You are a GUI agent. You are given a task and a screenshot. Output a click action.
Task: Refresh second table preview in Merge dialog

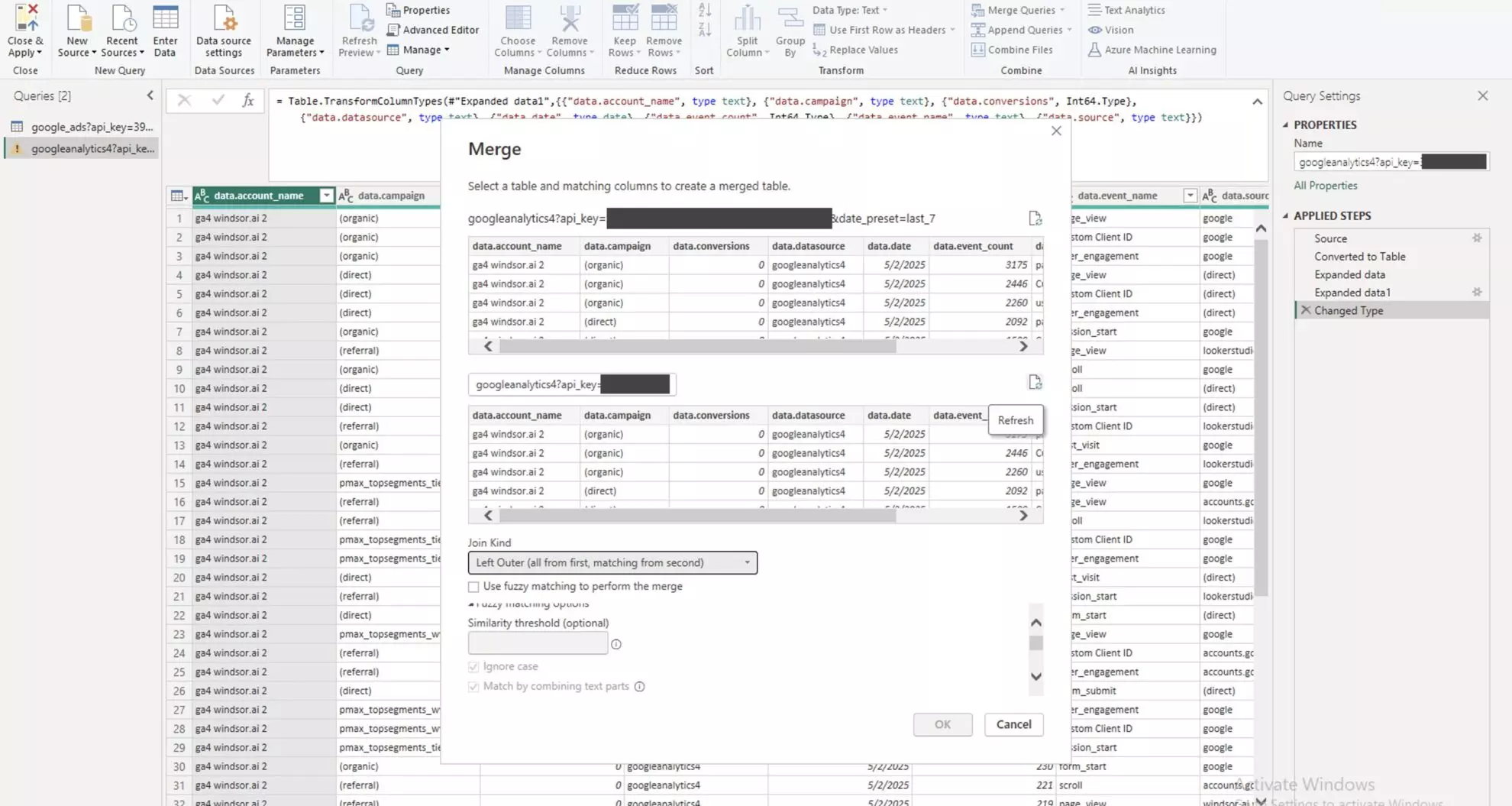(x=1035, y=382)
